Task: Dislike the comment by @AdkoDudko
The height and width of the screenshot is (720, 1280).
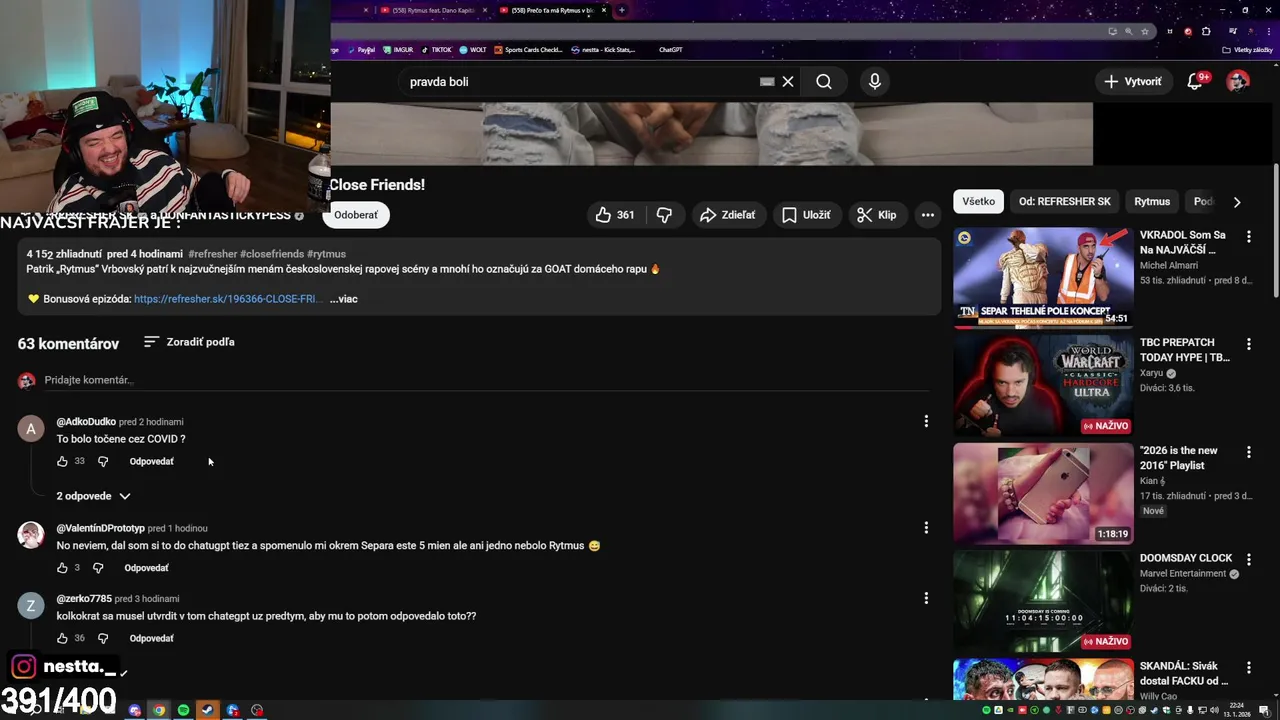Action: [x=103, y=461]
